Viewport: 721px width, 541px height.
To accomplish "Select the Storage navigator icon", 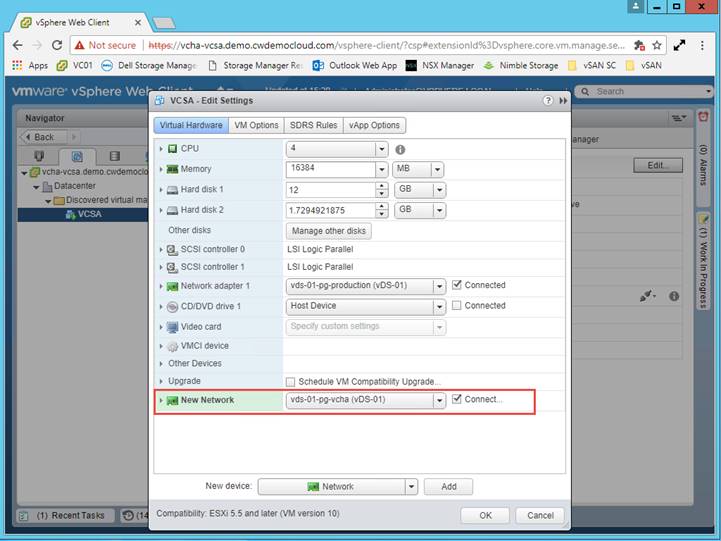I will [x=115, y=156].
